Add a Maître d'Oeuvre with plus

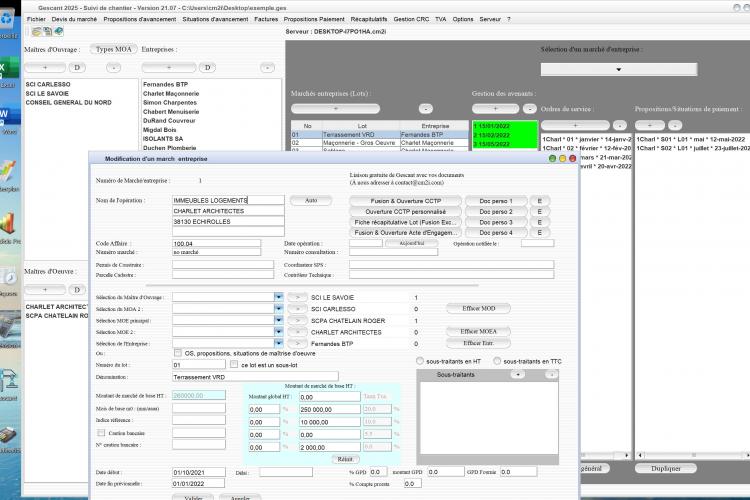pyautogui.click(x=45, y=289)
